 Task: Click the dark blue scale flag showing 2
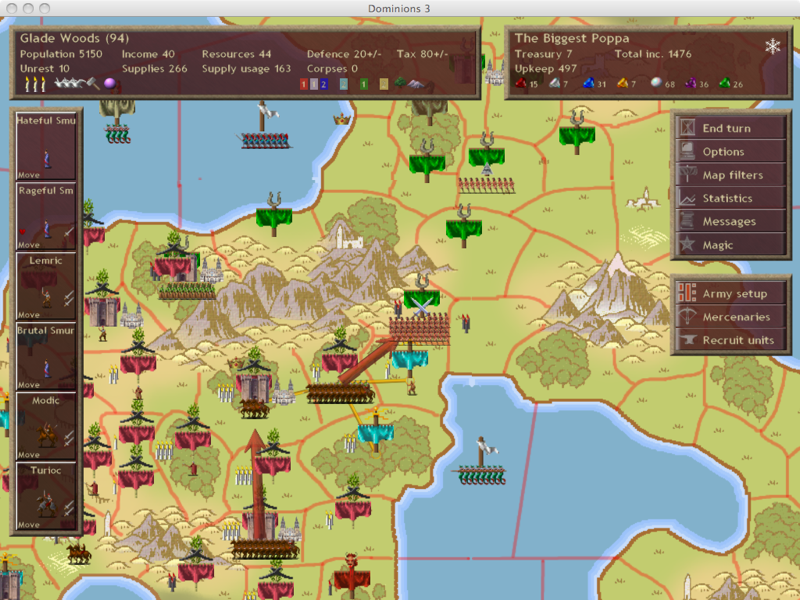(x=324, y=84)
